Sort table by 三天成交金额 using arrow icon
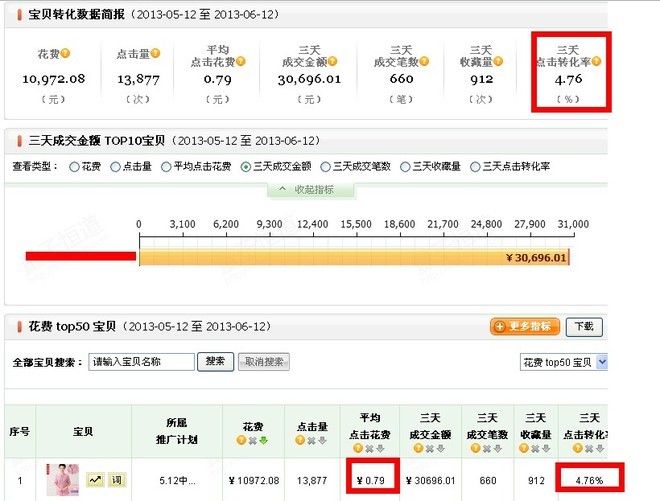 click(x=440, y=449)
